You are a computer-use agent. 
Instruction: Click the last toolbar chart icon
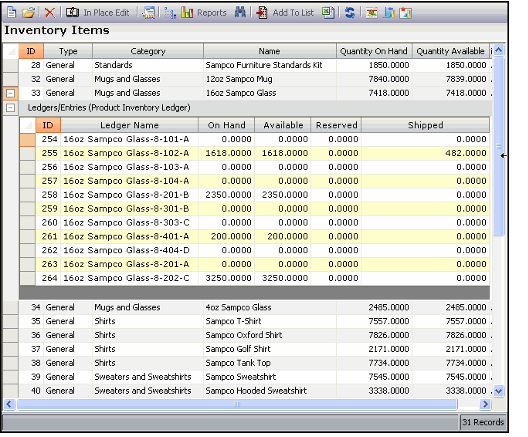click(405, 13)
